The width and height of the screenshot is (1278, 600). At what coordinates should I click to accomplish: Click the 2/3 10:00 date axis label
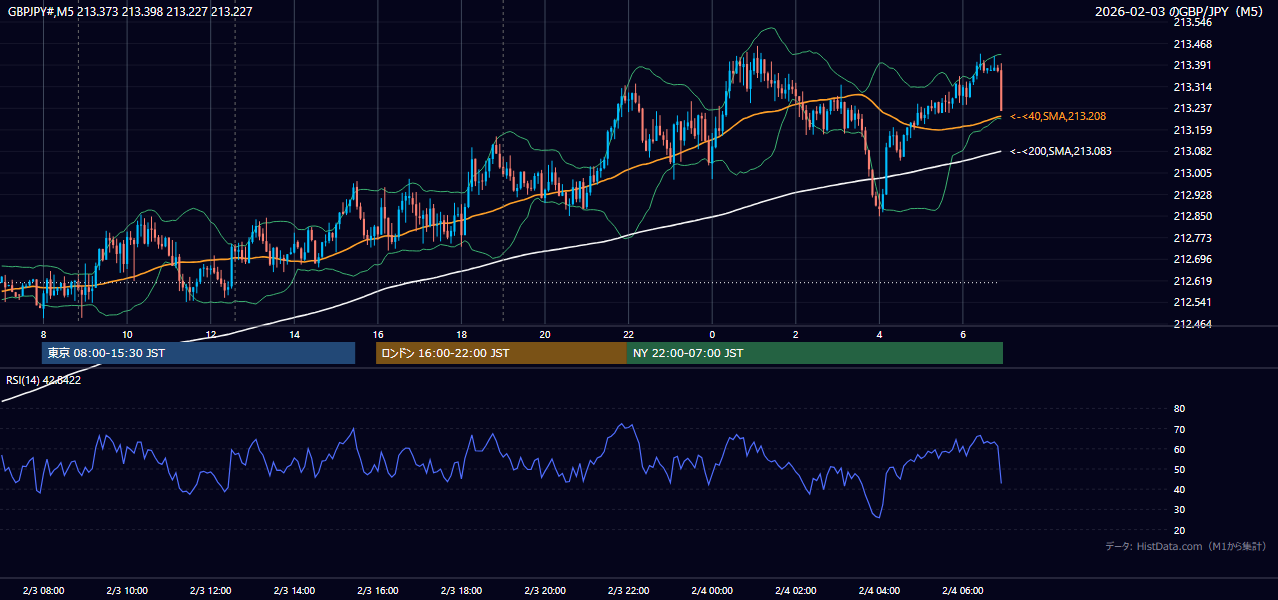pyautogui.click(x=127, y=591)
